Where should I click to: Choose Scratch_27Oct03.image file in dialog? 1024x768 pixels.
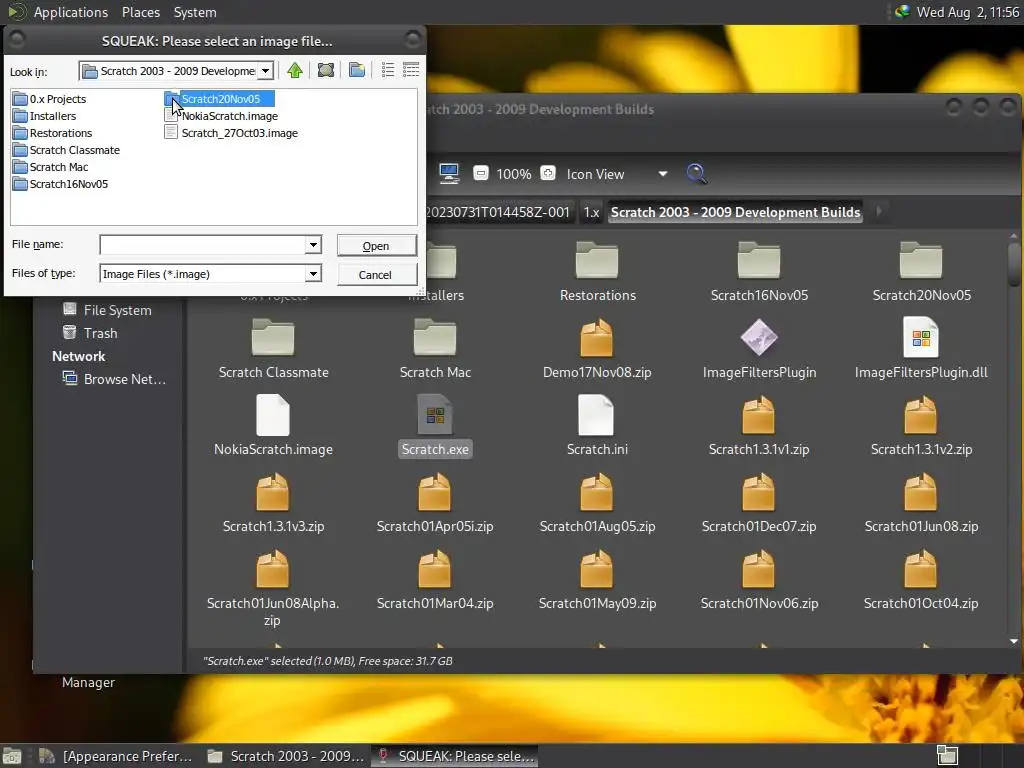(231, 133)
